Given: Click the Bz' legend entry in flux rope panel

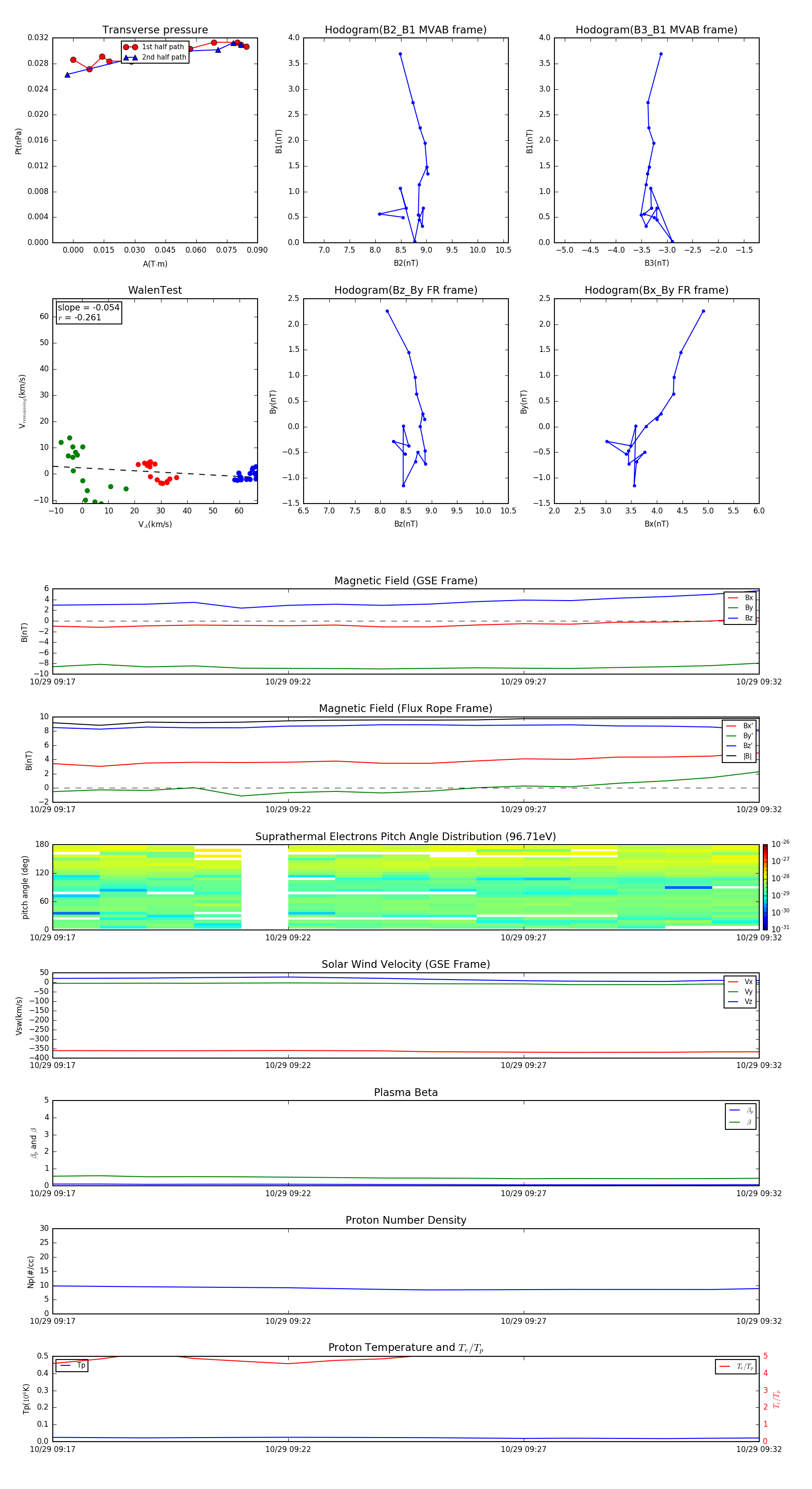Looking at the screenshot, I should 740,746.
